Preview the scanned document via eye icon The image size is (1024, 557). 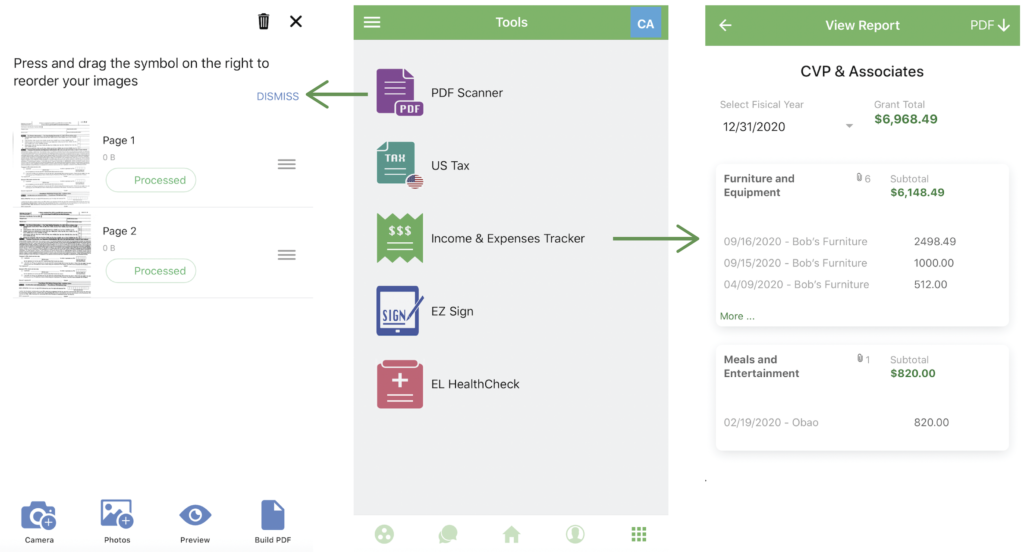[195, 515]
